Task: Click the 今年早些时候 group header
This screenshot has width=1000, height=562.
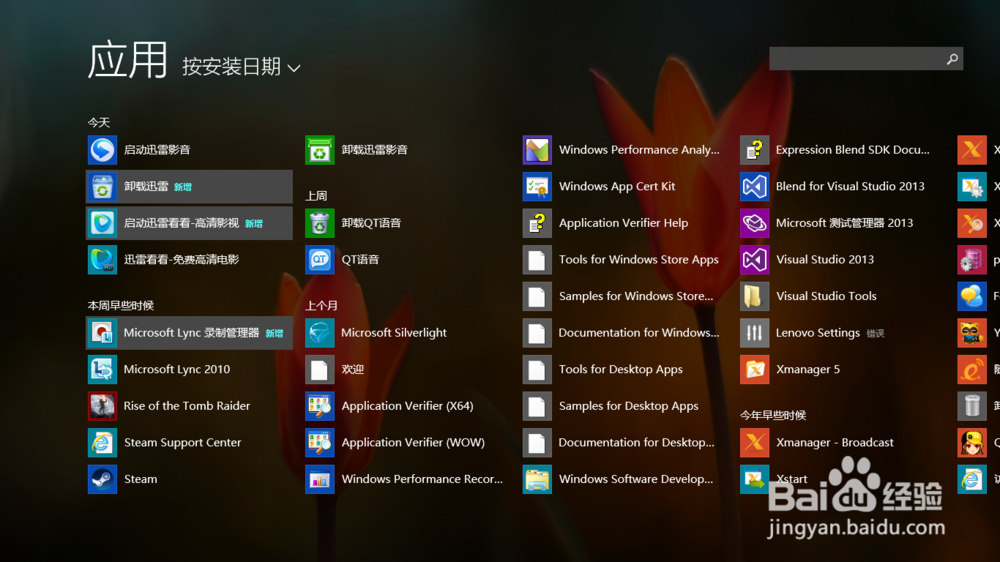Action: (x=773, y=415)
